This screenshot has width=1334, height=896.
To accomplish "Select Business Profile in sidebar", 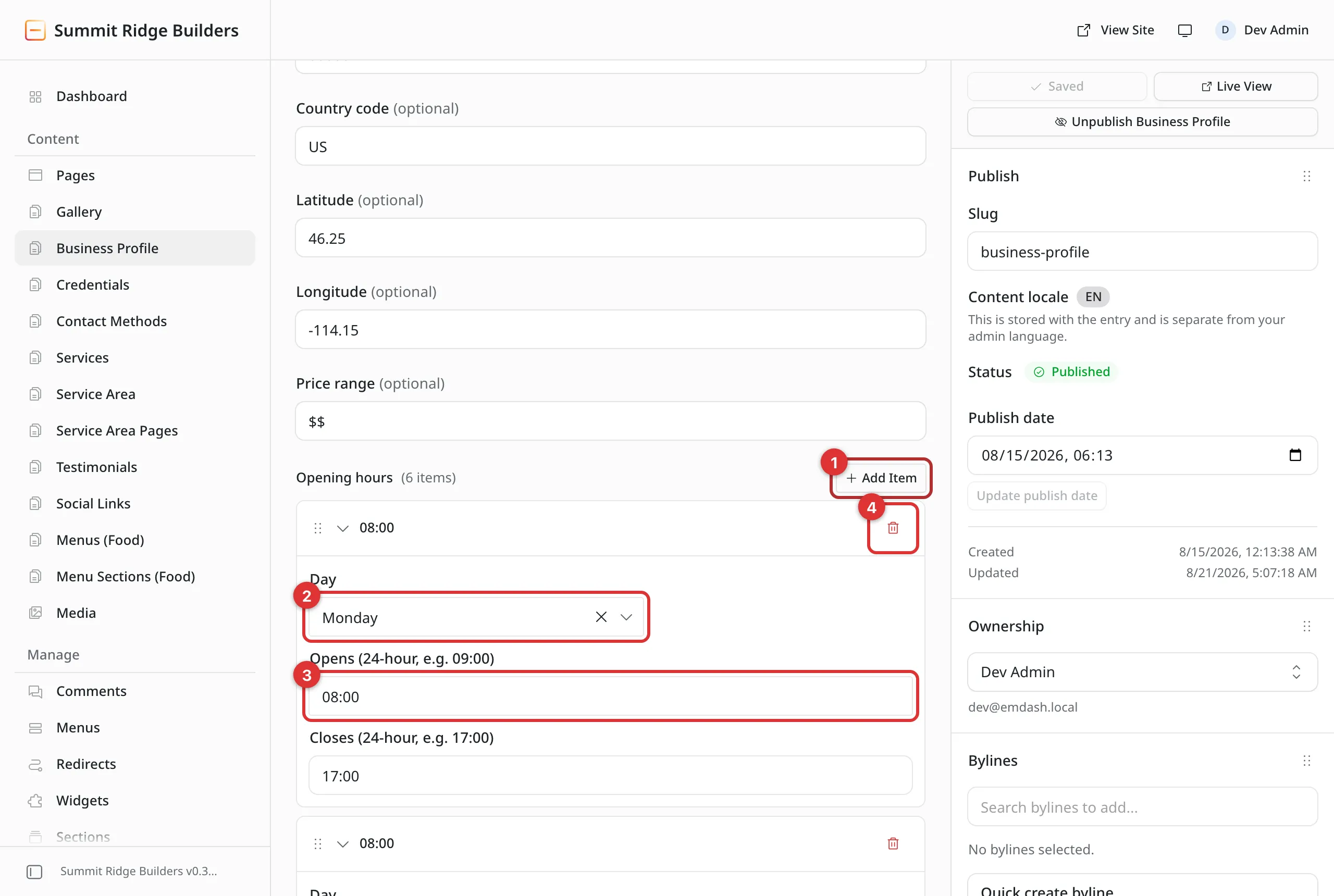I will tap(135, 248).
